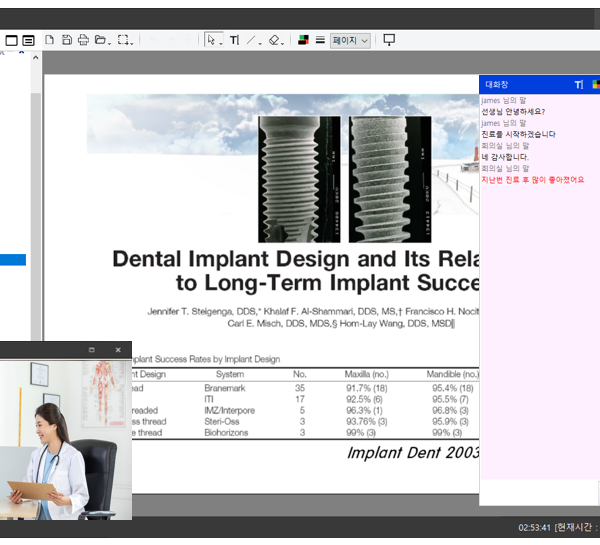Click the 'Steri-Oss' table cell
Screen dimensions: 600x545
point(222,421)
